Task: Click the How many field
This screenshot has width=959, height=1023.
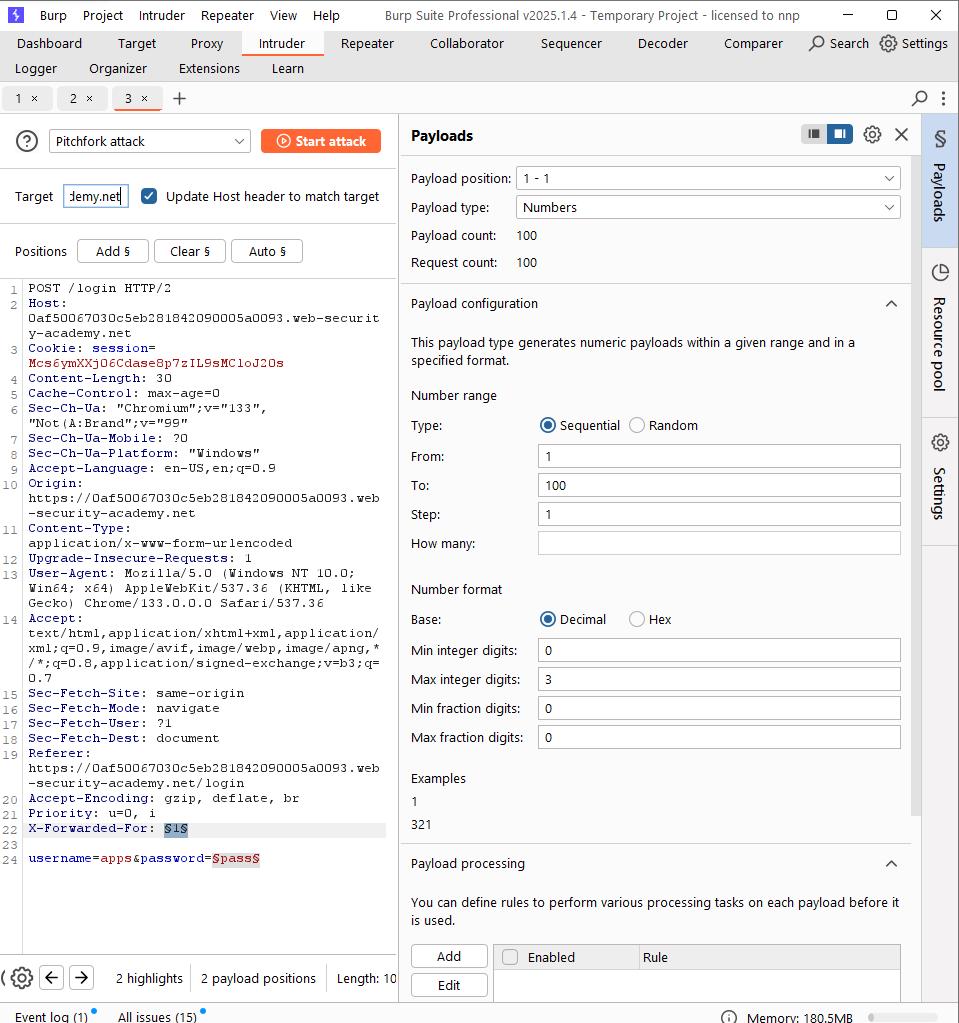Action: tap(719, 543)
